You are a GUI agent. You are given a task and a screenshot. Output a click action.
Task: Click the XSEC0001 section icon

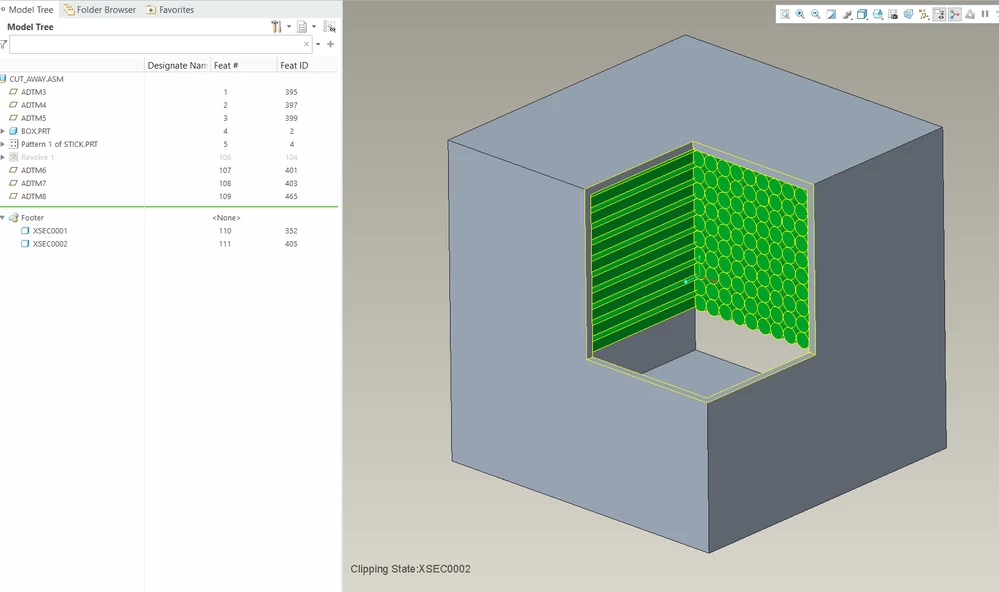(25, 231)
